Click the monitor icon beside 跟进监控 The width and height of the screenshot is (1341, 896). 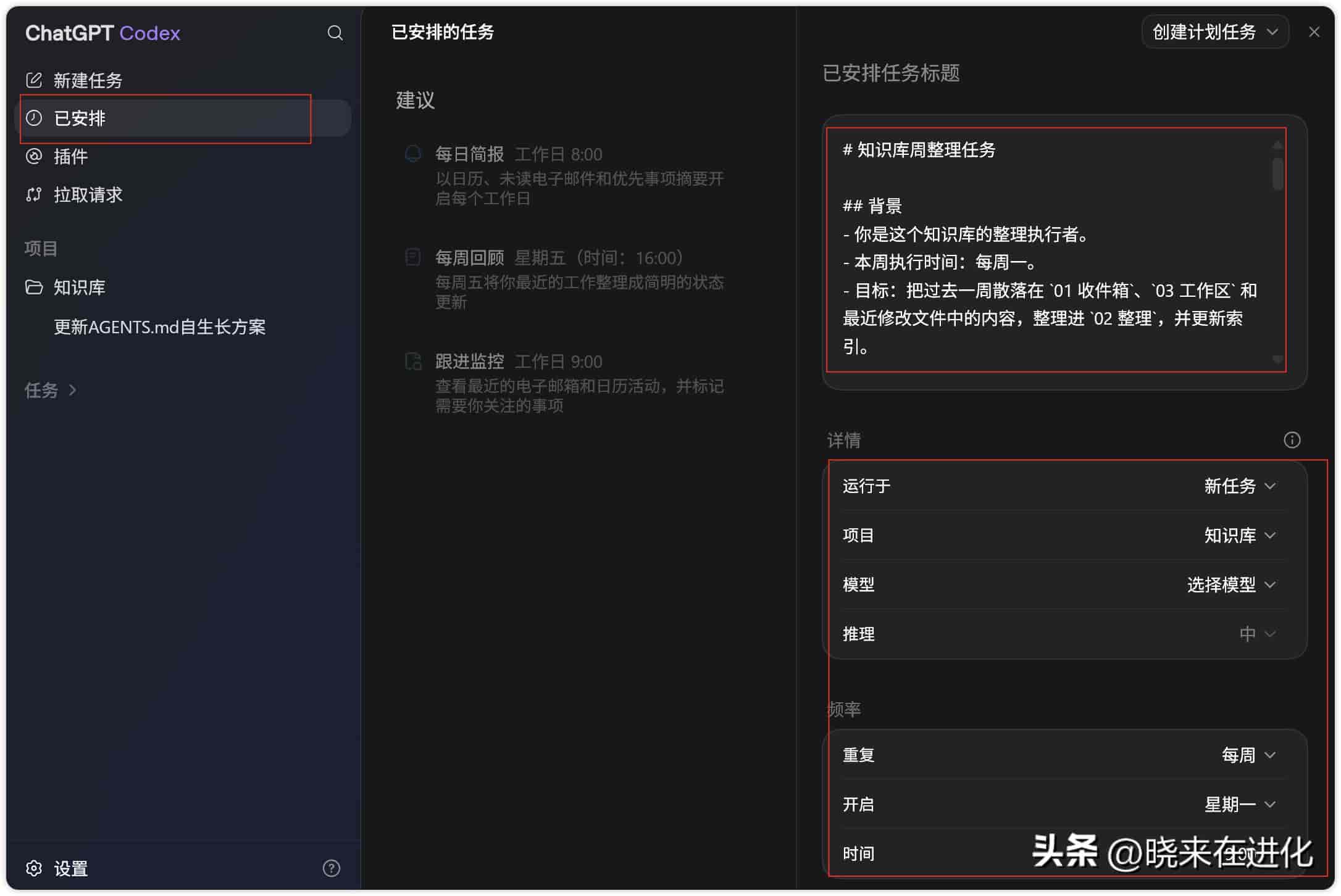413,361
